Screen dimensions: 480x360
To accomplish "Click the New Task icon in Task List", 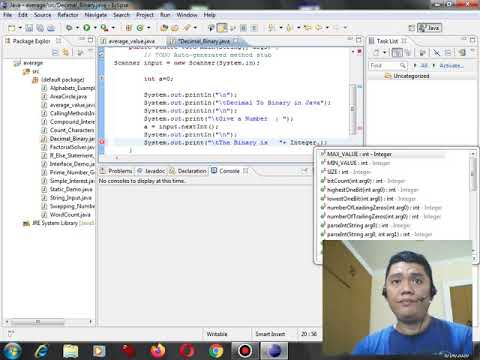I will tap(376, 52).
